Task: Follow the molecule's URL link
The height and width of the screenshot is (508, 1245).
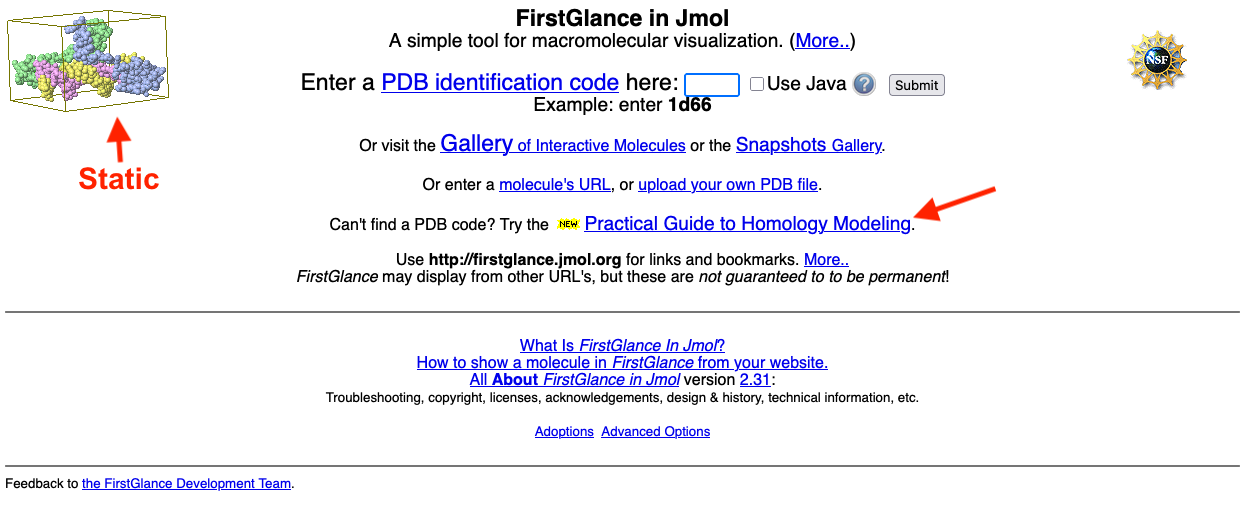Action: point(554,185)
